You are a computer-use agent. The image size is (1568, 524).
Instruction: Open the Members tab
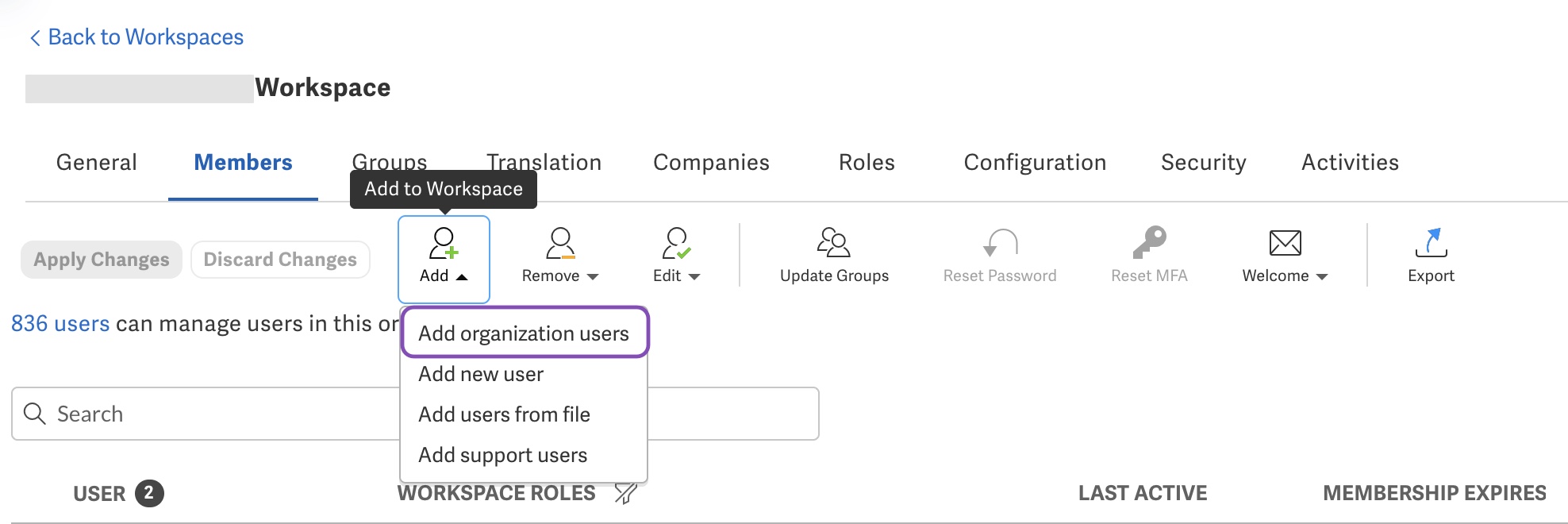[243, 163]
